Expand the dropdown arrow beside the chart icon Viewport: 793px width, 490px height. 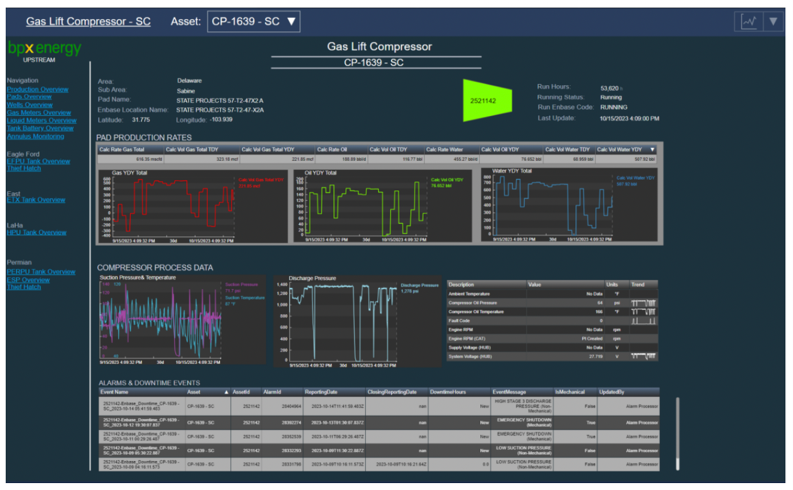(x=771, y=21)
